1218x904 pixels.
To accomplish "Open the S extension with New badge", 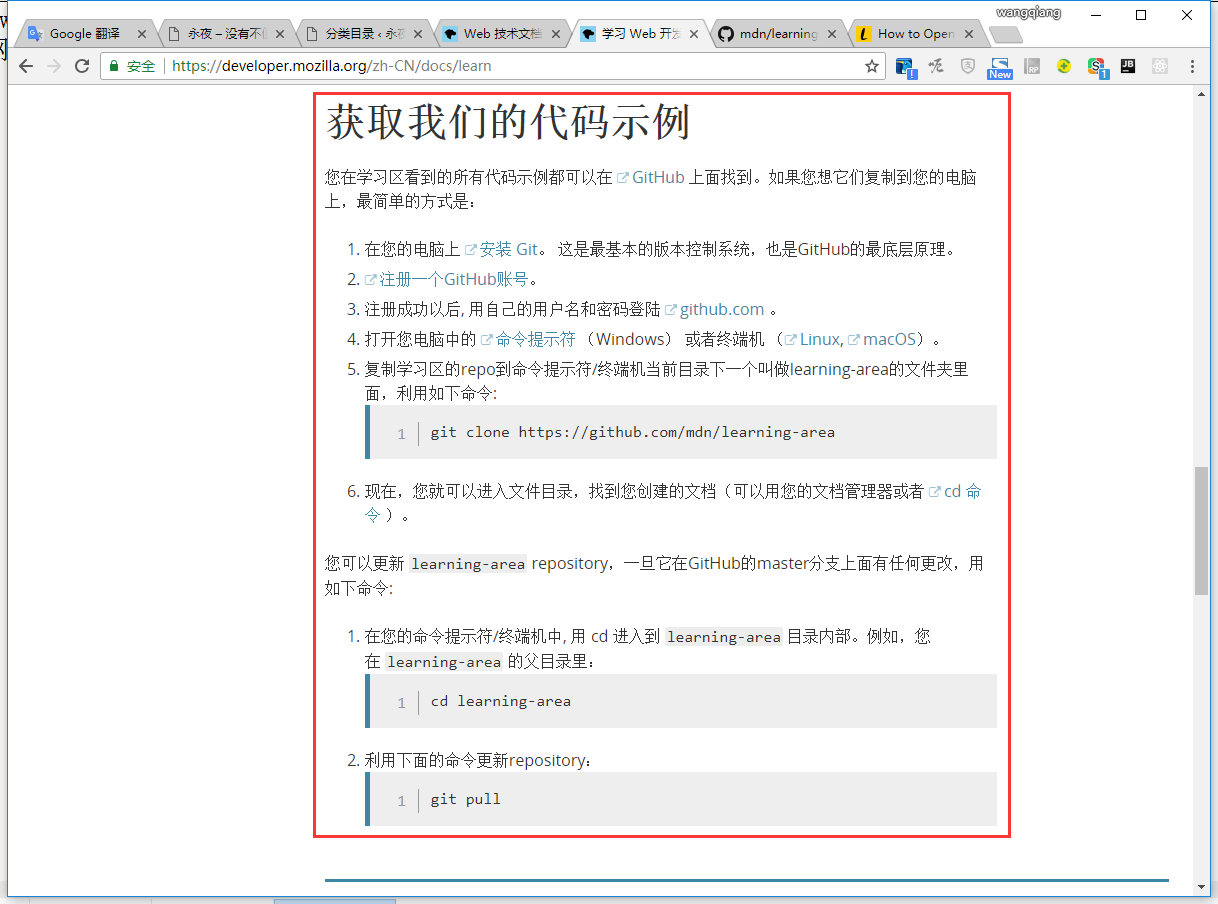I will click(1000, 67).
